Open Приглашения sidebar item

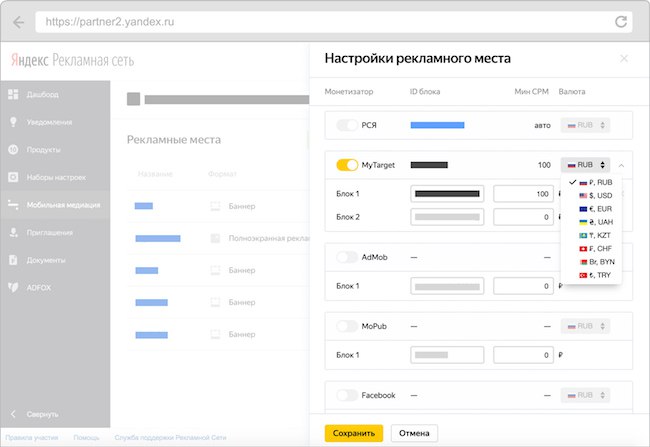coord(55,233)
